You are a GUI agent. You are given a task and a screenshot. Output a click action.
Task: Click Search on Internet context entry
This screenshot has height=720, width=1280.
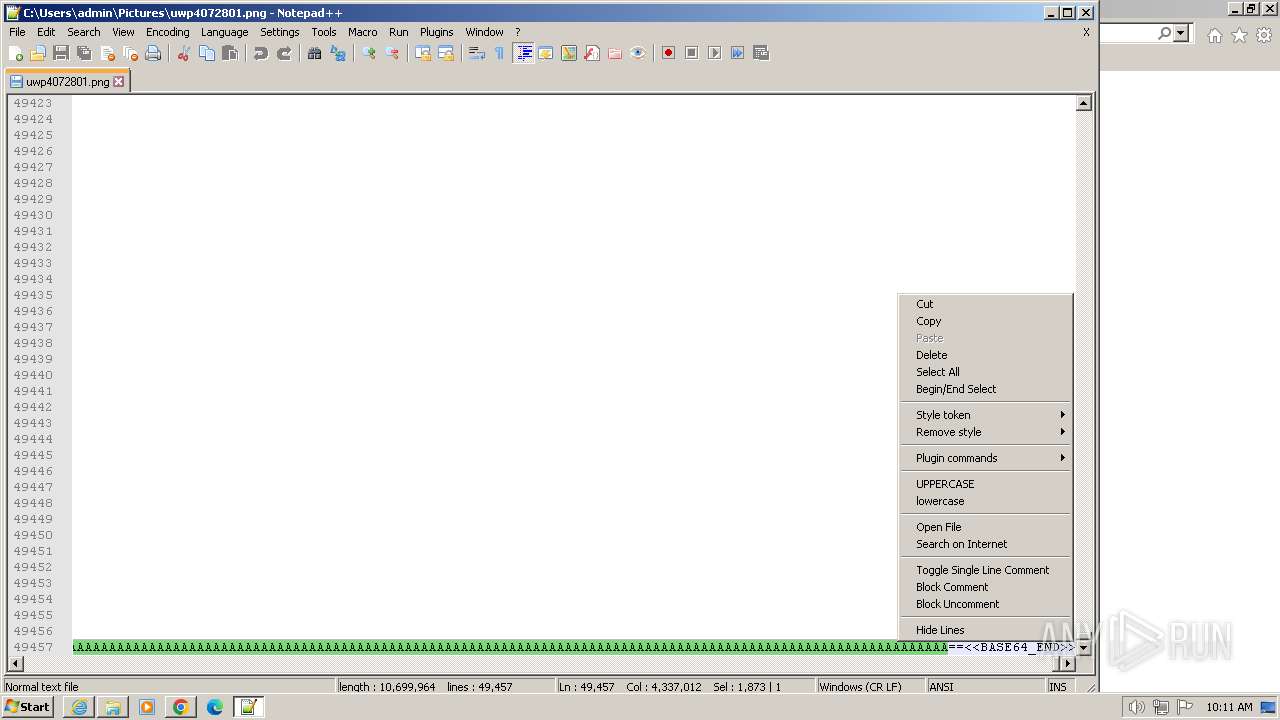coord(985,544)
